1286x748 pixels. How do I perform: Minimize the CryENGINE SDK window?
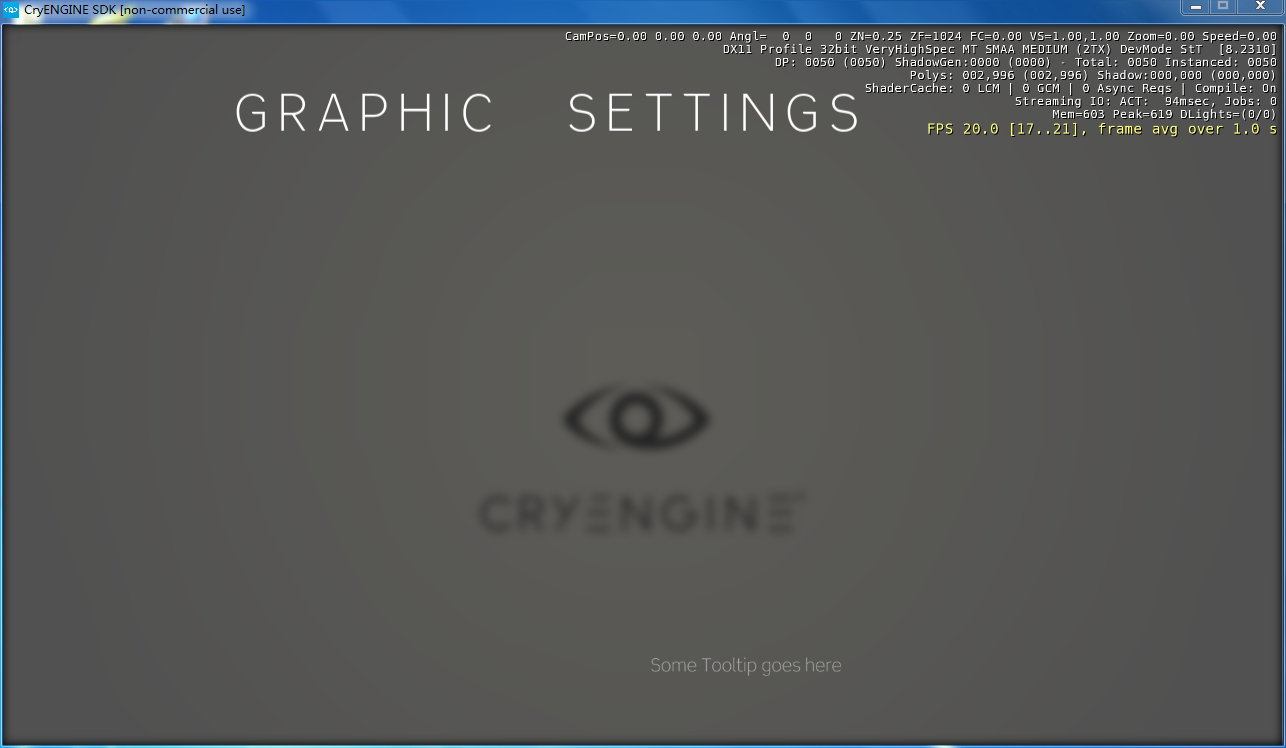pyautogui.click(x=1195, y=7)
